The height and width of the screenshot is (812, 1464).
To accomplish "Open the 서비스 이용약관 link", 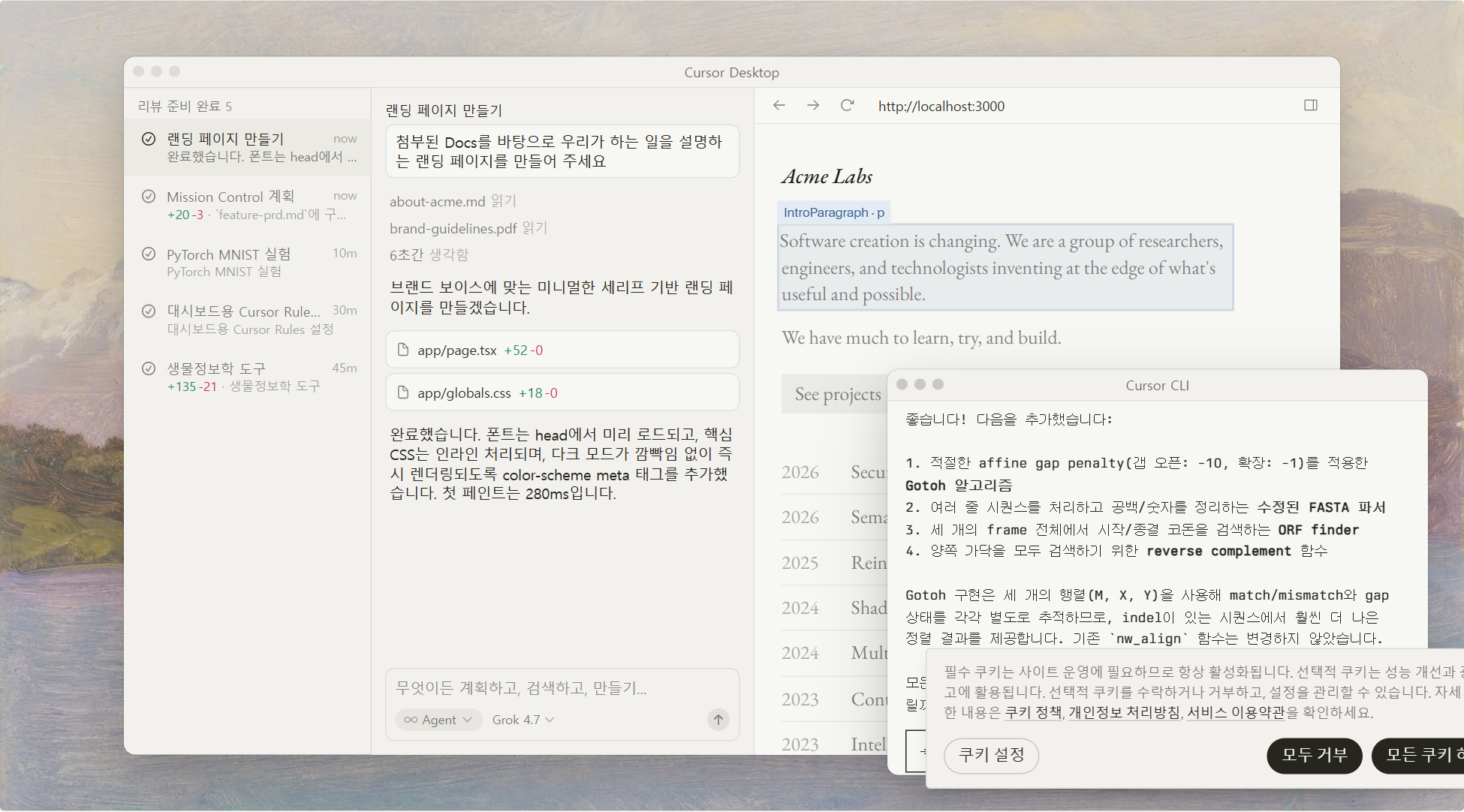I will tap(1236, 712).
